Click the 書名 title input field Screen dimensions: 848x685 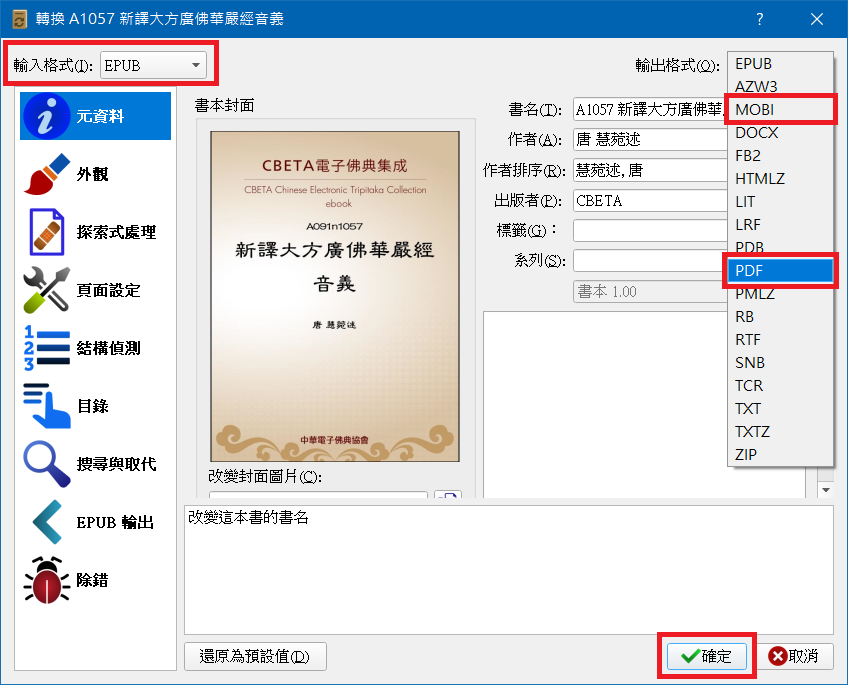[x=650, y=110]
